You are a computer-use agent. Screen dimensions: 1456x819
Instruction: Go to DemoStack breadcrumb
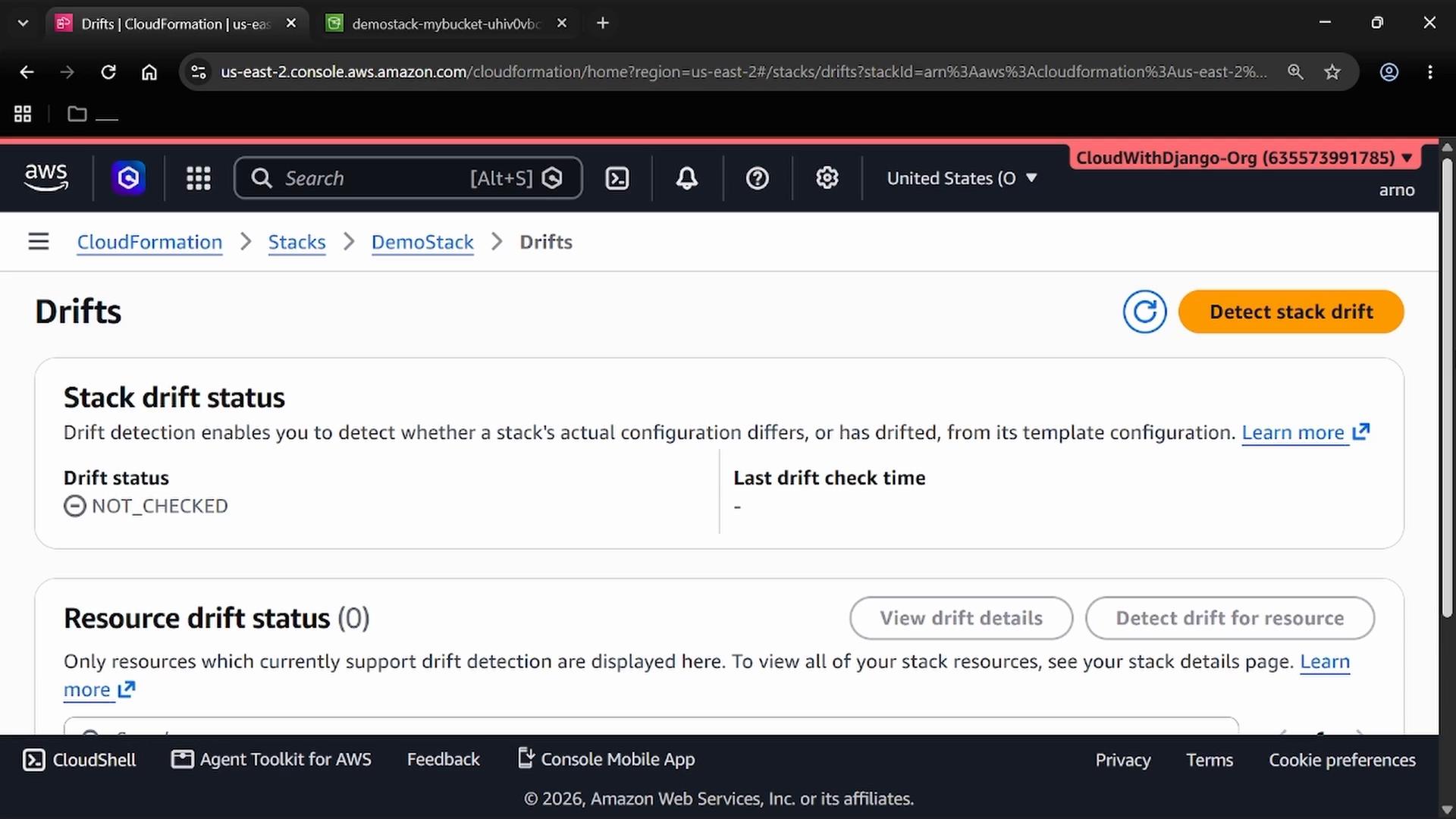coord(422,242)
